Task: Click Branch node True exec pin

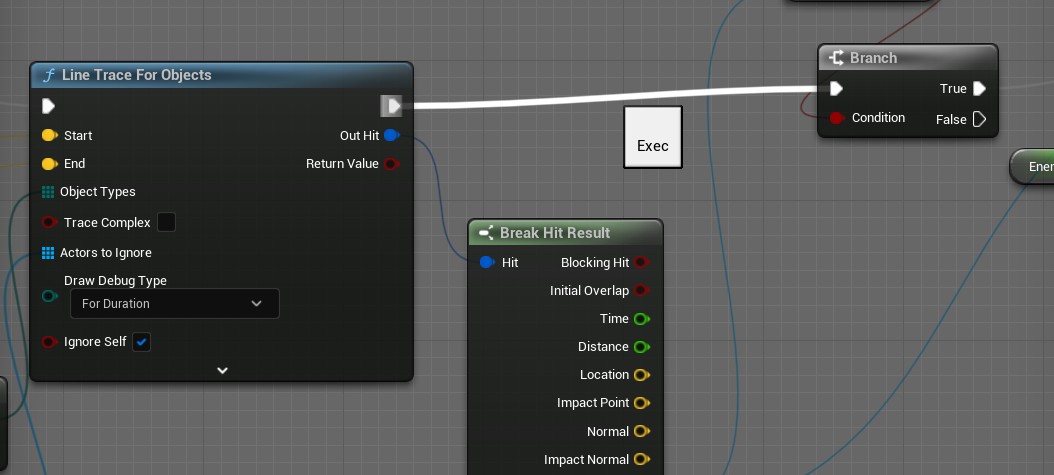Action: 979,89
